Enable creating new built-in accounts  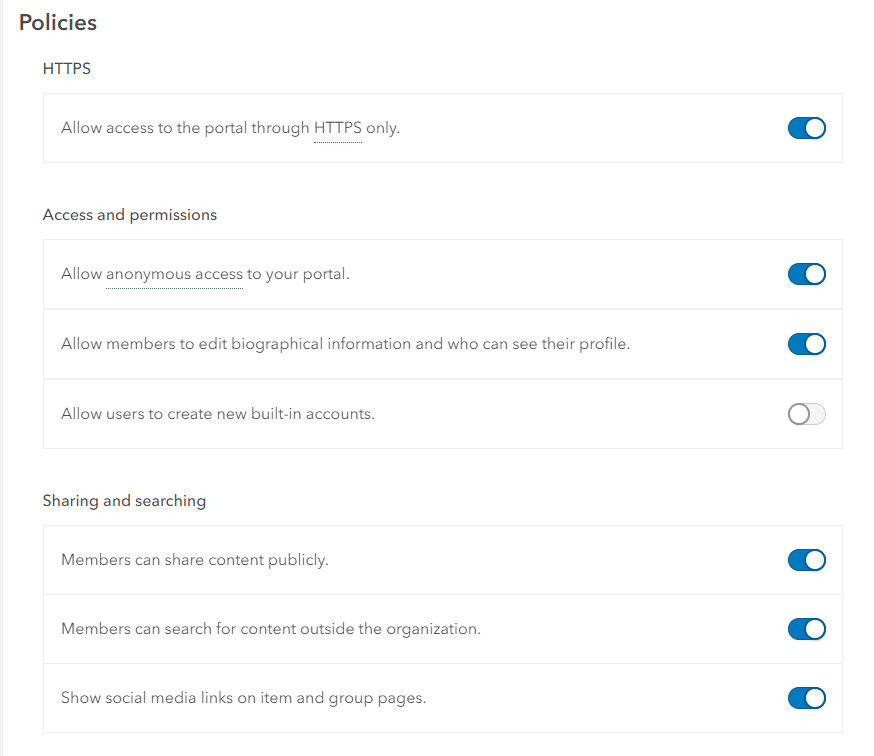pyautogui.click(x=806, y=414)
